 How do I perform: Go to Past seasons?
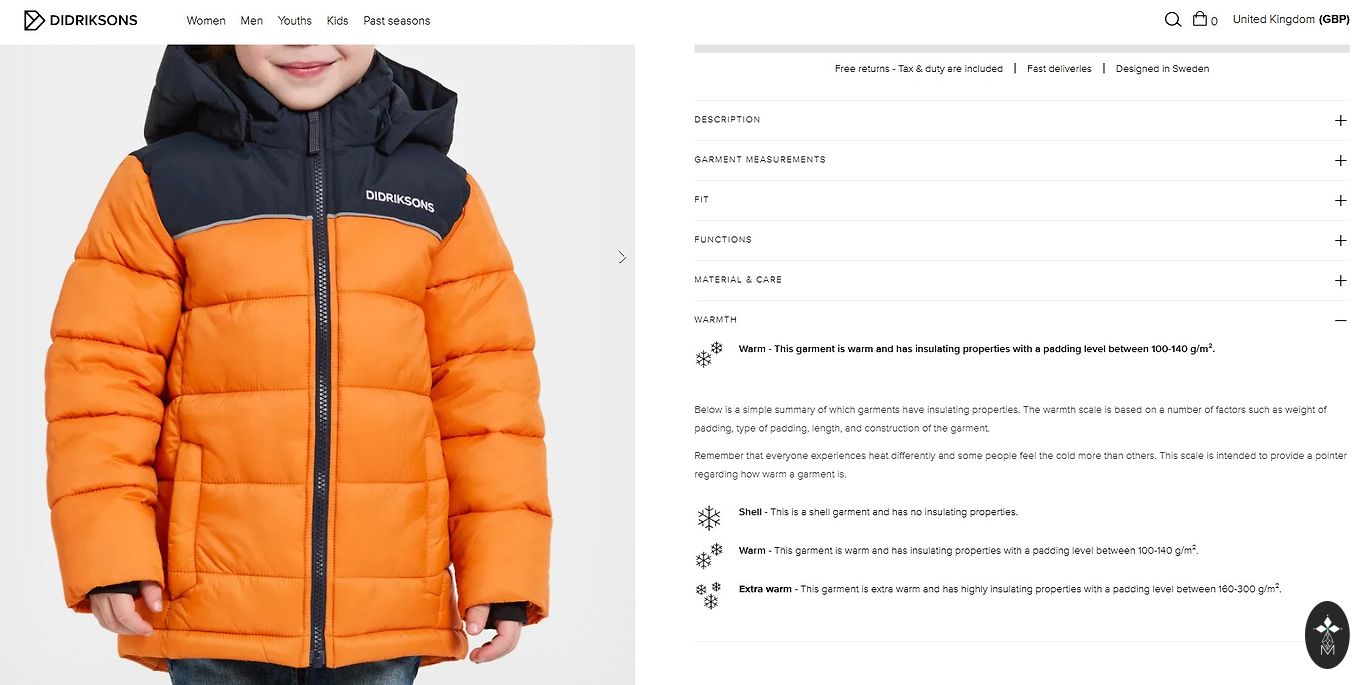[397, 21]
